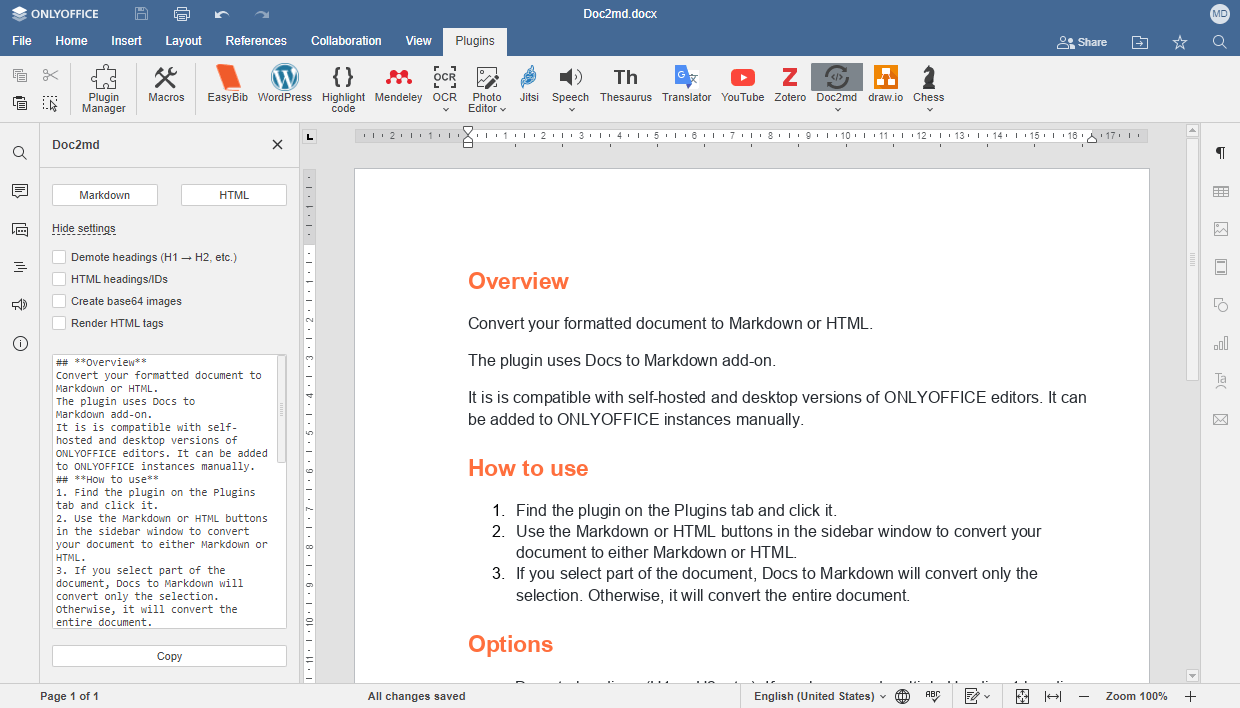Screen dimensions: 1240x708
Task: Toggle the Doc2md plugin button
Action: pyautogui.click(x=837, y=82)
